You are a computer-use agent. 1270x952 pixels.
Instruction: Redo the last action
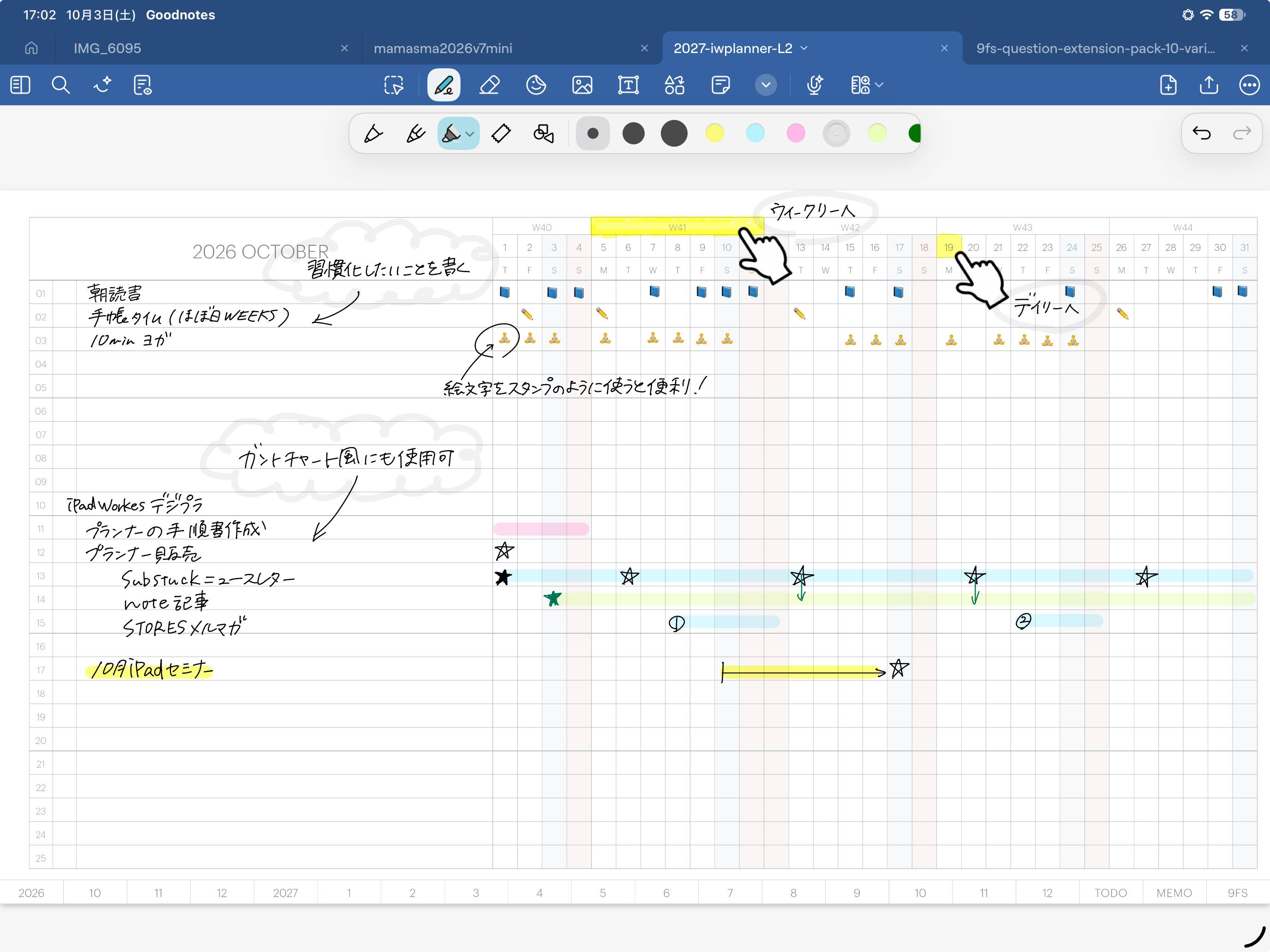pos(1242,133)
